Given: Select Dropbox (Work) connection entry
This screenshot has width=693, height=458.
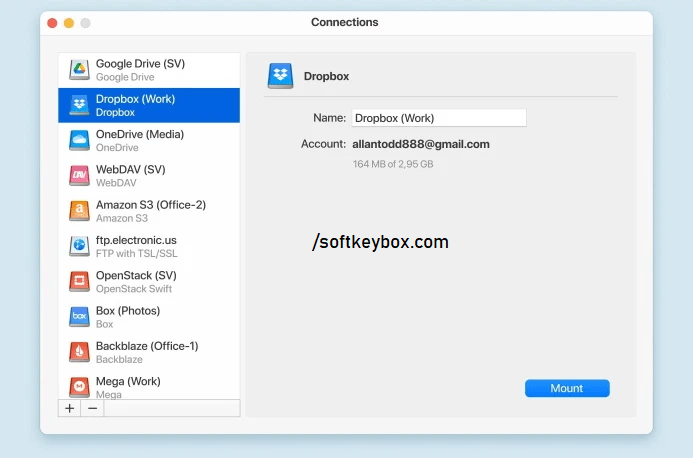Looking at the screenshot, I should [150, 105].
